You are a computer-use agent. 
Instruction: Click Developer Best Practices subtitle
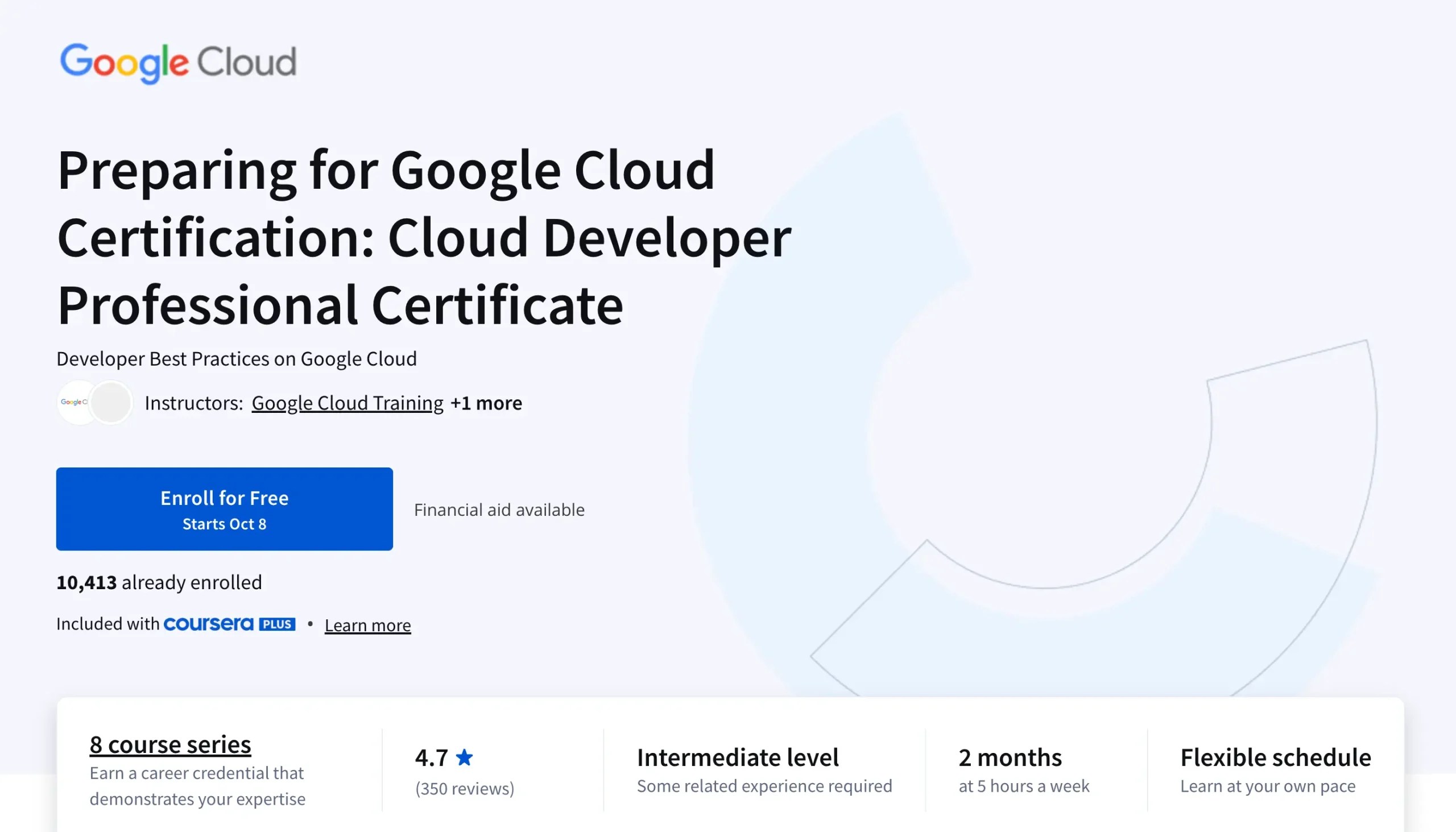pos(237,359)
